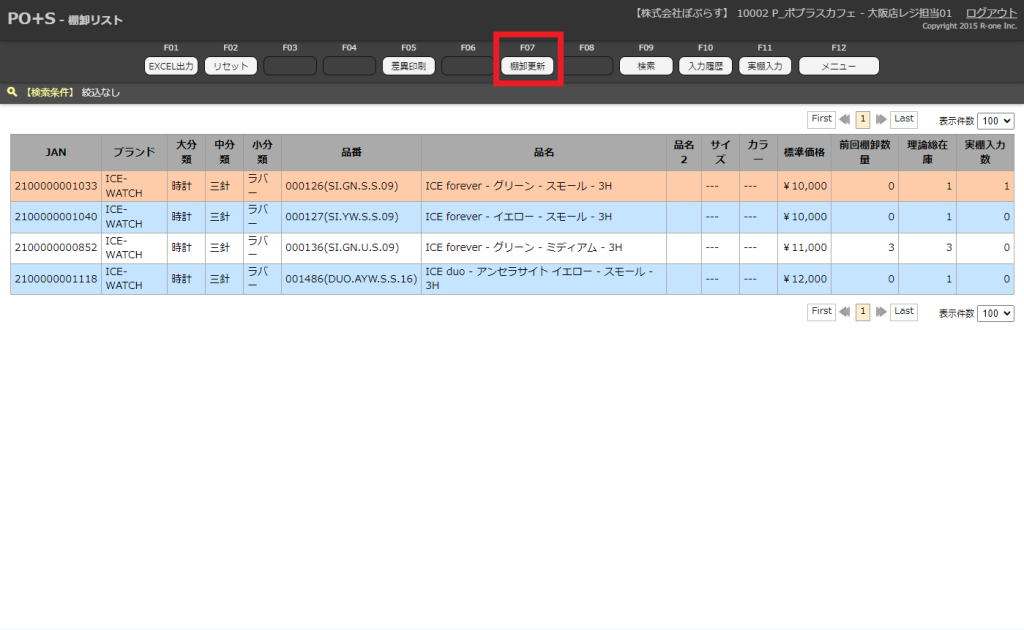Click the リセット button

click(x=231, y=66)
